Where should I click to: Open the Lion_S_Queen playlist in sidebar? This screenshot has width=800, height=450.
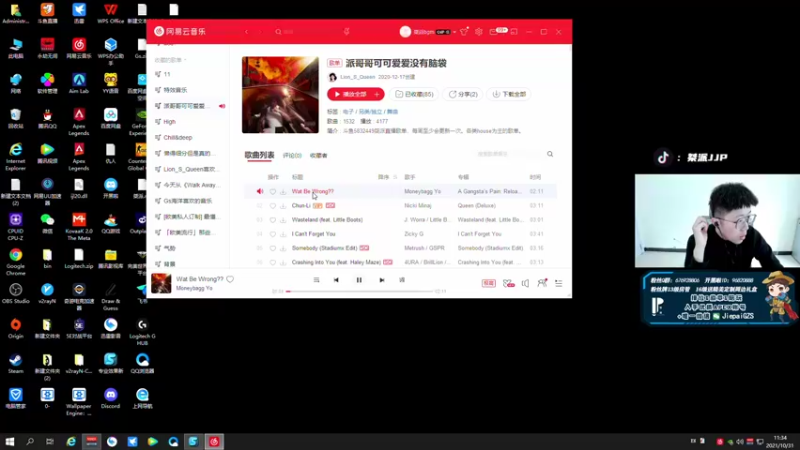[x=189, y=169]
